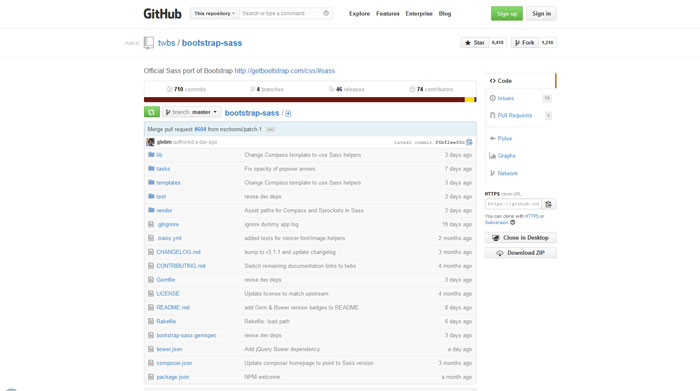Click the lib folder icon
The image size is (700, 391).
151,154
